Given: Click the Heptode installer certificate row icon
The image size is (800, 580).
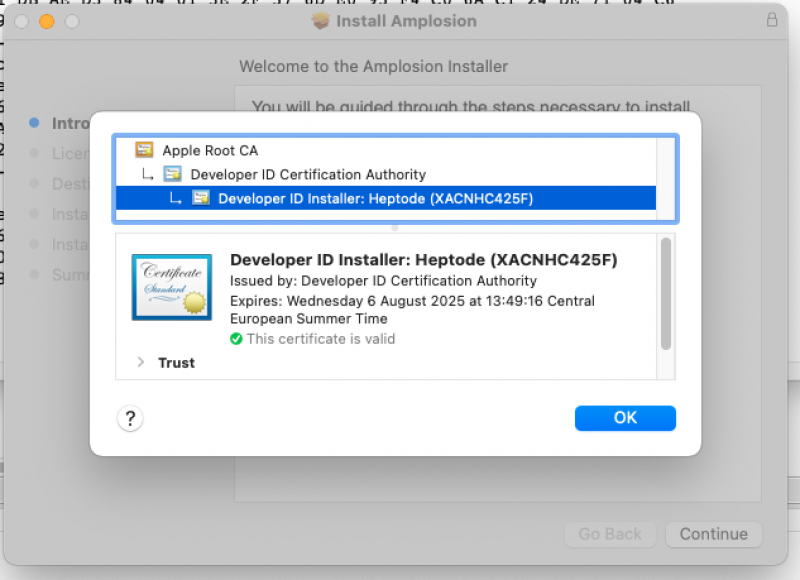Looking at the screenshot, I should click(201, 198).
